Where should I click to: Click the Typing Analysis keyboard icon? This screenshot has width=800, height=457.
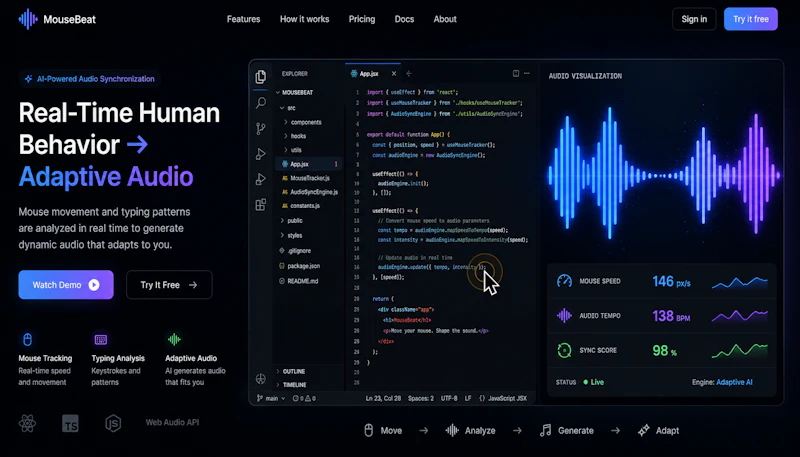coord(101,339)
